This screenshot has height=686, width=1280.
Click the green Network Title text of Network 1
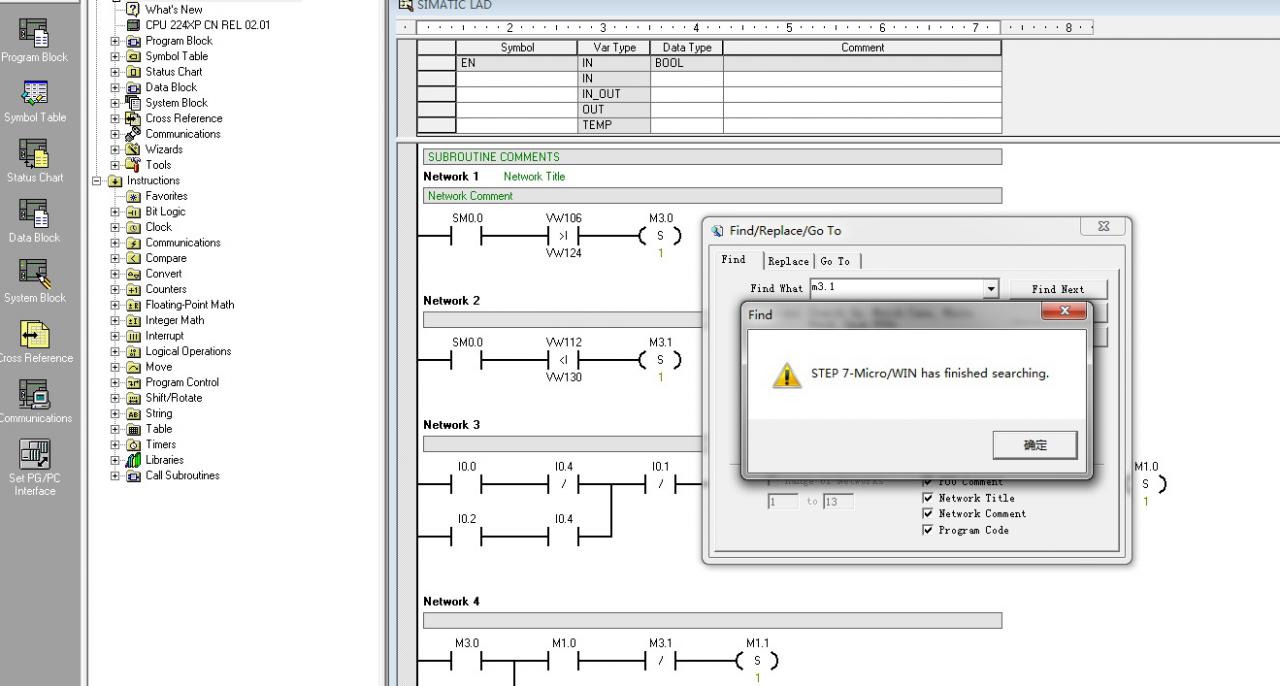coord(534,176)
